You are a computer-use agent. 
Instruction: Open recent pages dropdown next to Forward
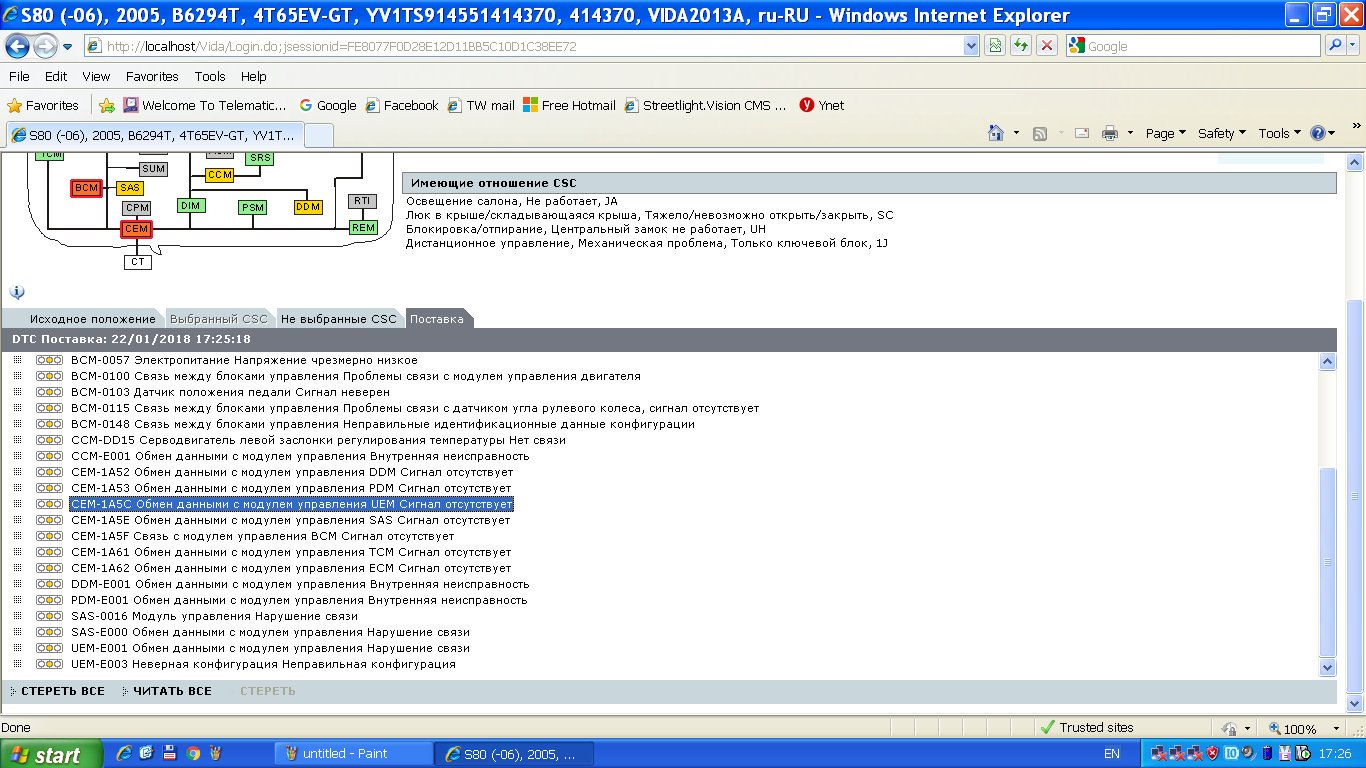(x=68, y=46)
